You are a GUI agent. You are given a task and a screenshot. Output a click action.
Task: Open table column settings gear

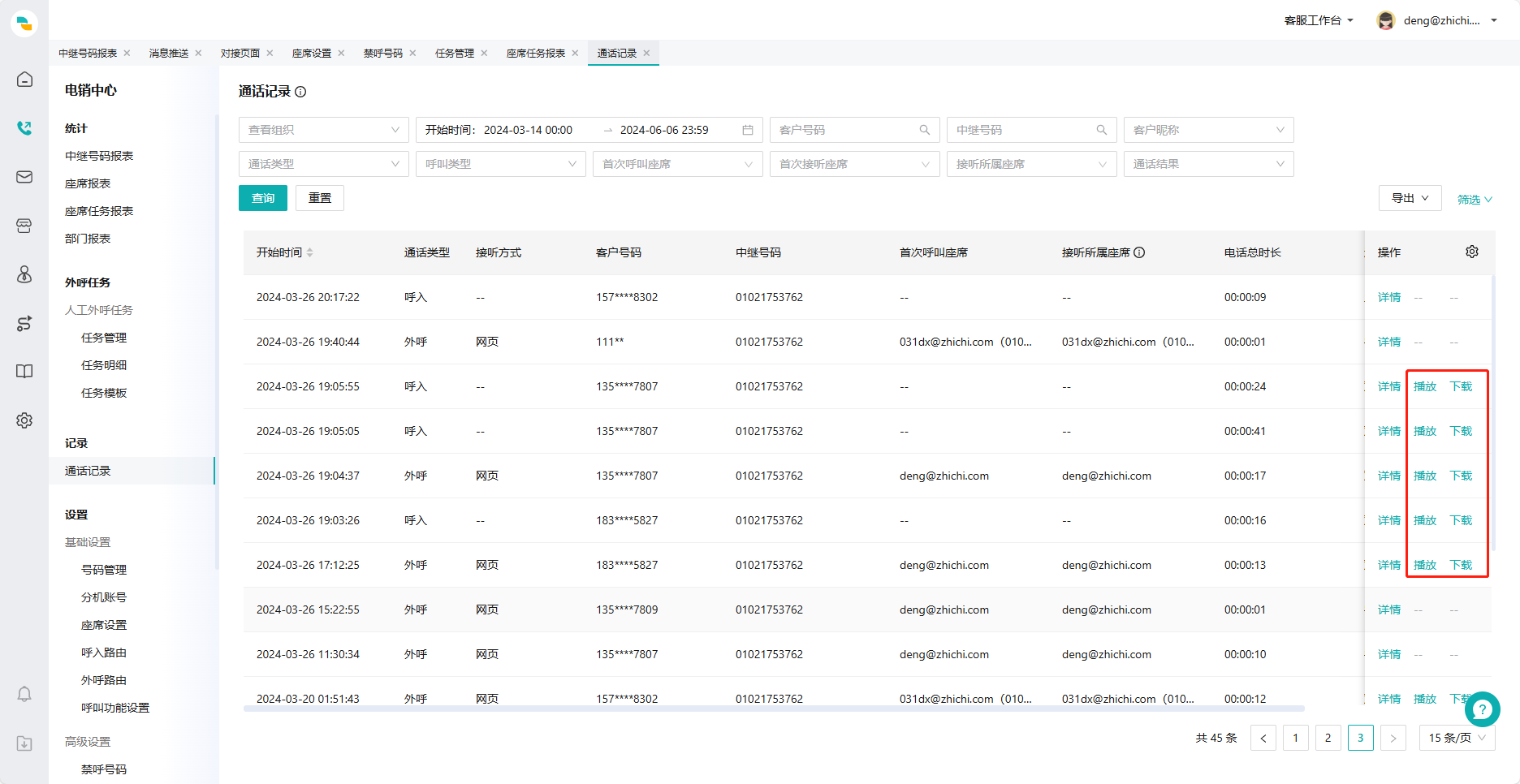[1472, 252]
